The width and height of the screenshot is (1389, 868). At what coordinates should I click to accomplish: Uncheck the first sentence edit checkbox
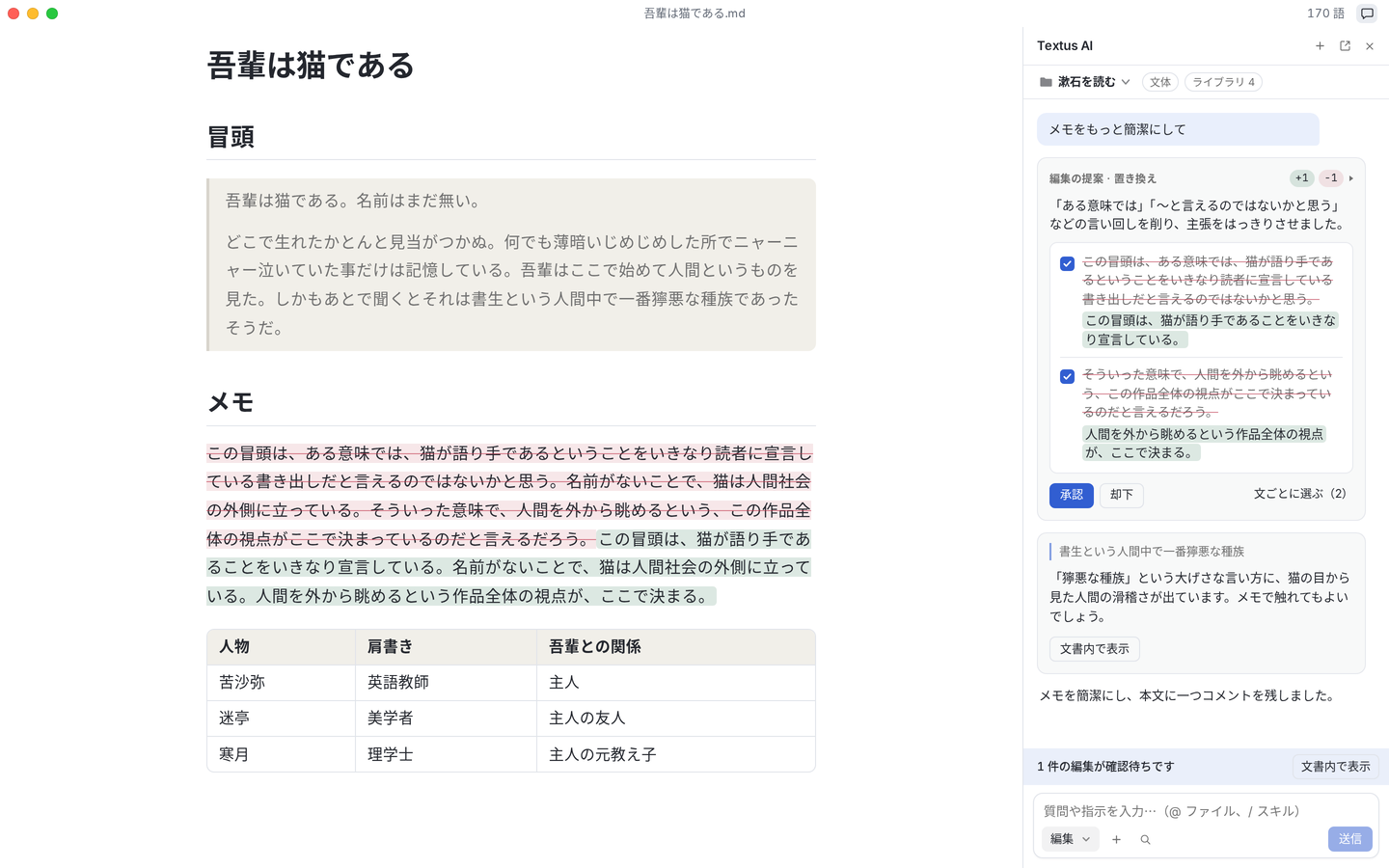1067,263
